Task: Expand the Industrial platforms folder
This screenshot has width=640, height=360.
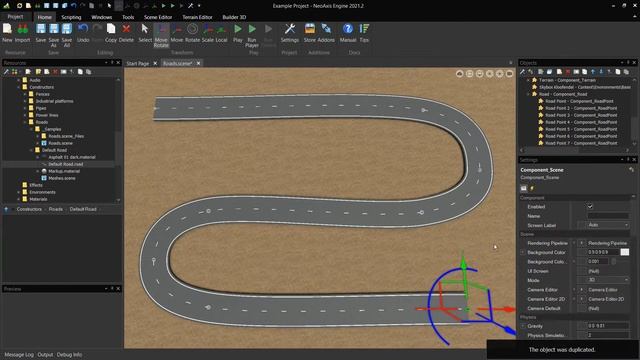Action: tap(25, 101)
